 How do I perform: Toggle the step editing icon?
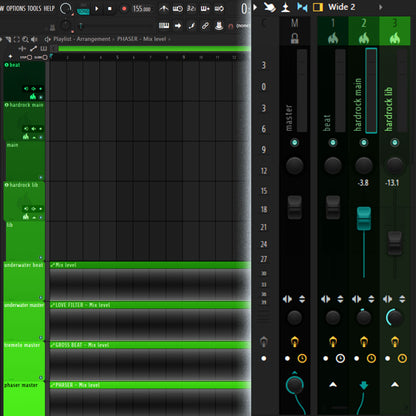tap(192, 25)
